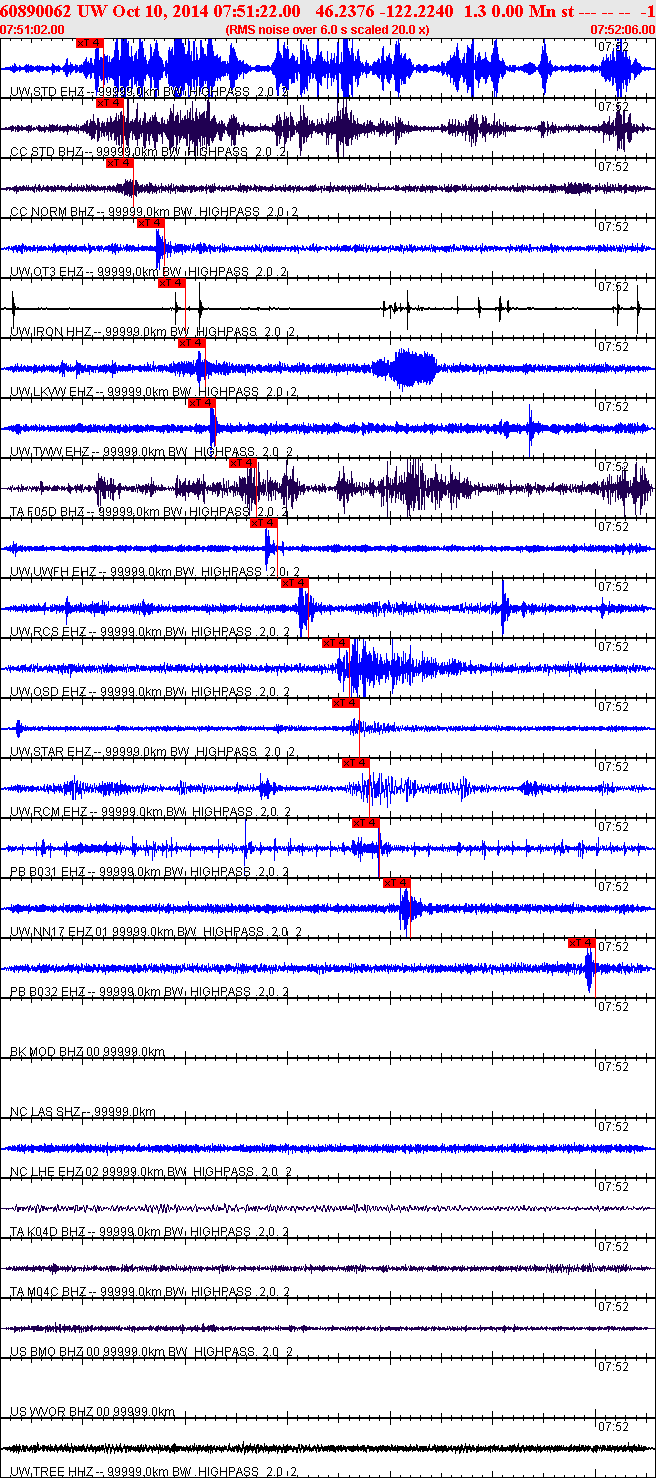This screenshot has width=656, height=1478.
Task: Click the end time 07:52:06.00 label
Action: click(x=624, y=30)
